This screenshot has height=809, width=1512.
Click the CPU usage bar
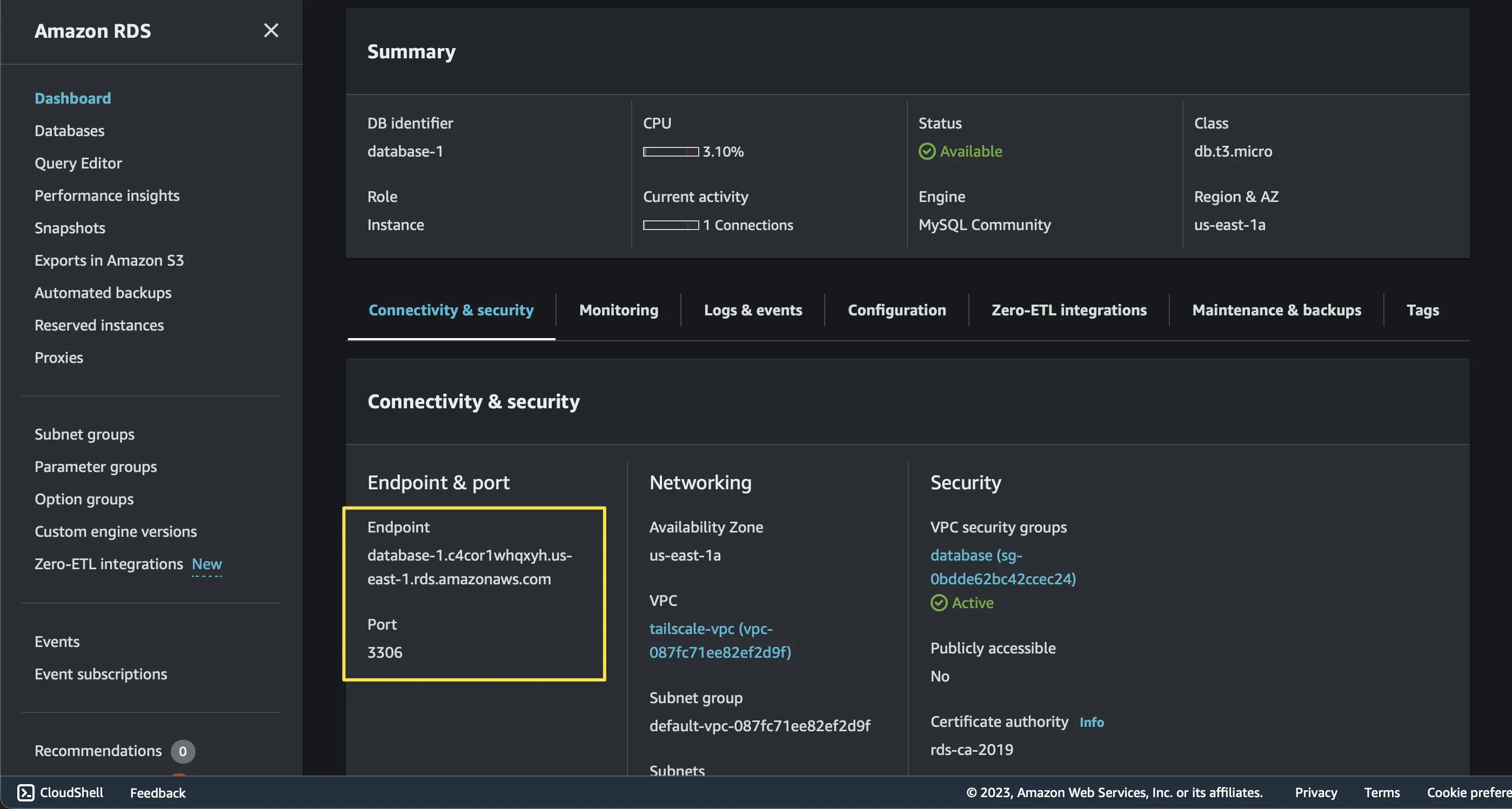[670, 152]
